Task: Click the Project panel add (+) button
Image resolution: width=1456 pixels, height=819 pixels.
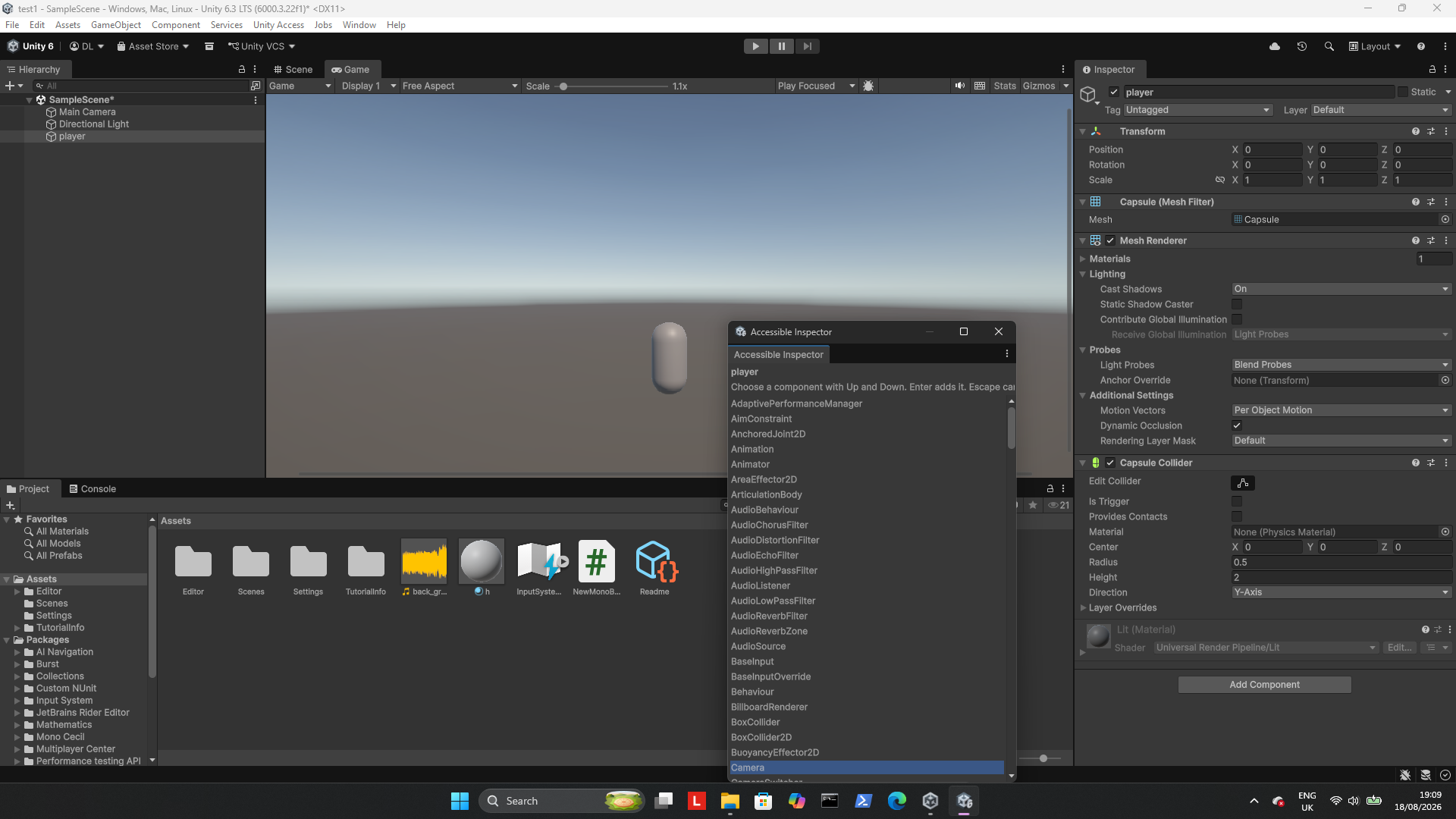Action: point(10,505)
